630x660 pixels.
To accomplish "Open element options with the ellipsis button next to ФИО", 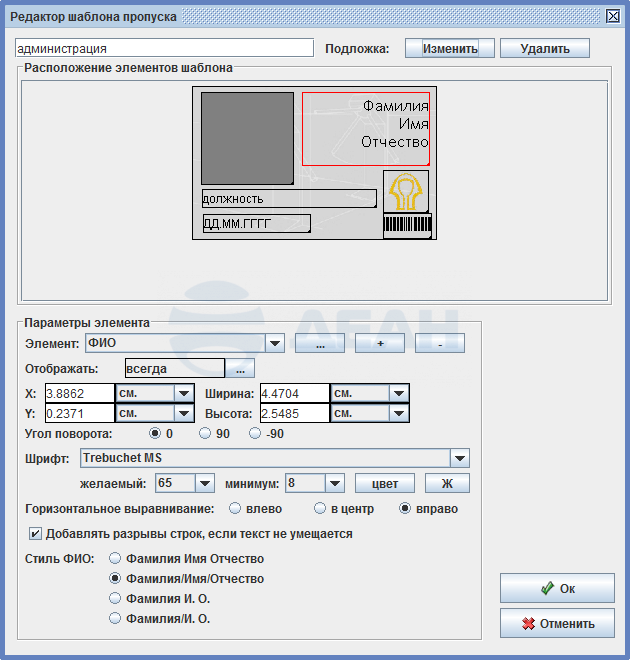I will coord(320,344).
